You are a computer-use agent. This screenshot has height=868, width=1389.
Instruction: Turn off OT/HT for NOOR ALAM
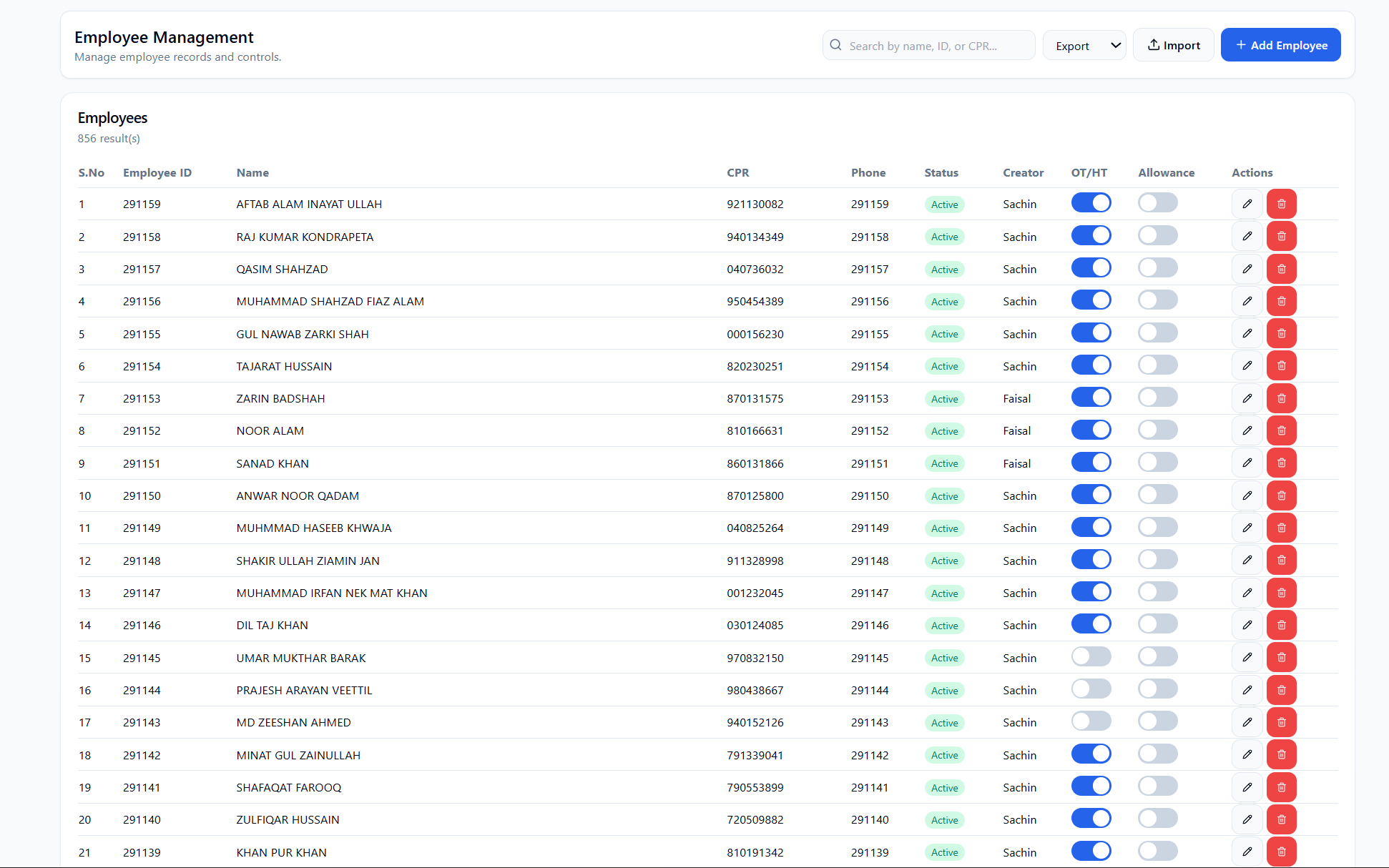[x=1091, y=430]
